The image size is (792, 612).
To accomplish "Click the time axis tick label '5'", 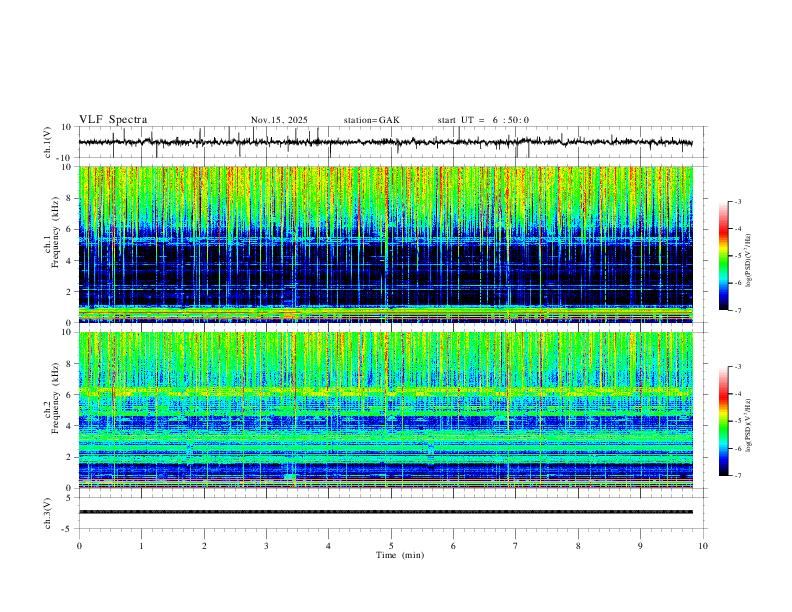I will tap(391, 546).
